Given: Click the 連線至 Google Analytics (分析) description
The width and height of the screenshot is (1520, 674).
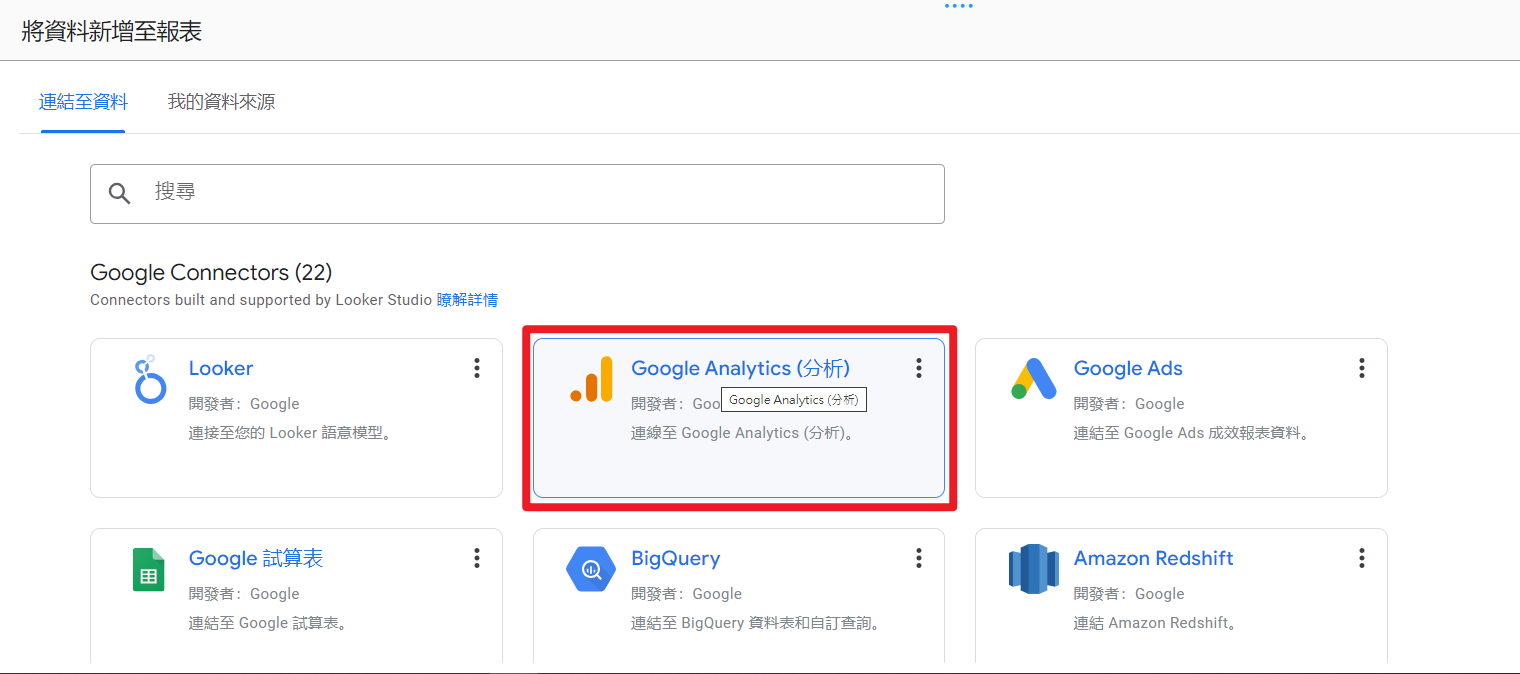Looking at the screenshot, I should (743, 433).
